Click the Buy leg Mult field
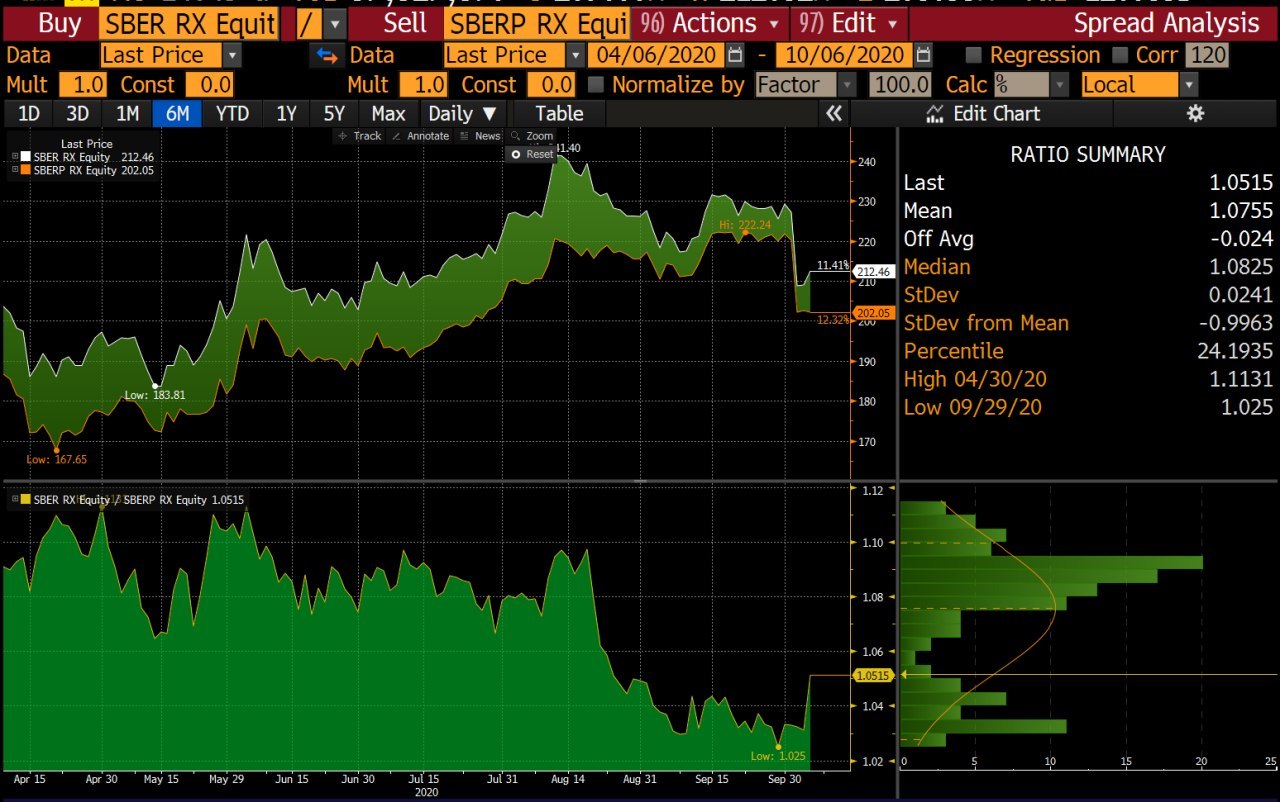 point(82,86)
